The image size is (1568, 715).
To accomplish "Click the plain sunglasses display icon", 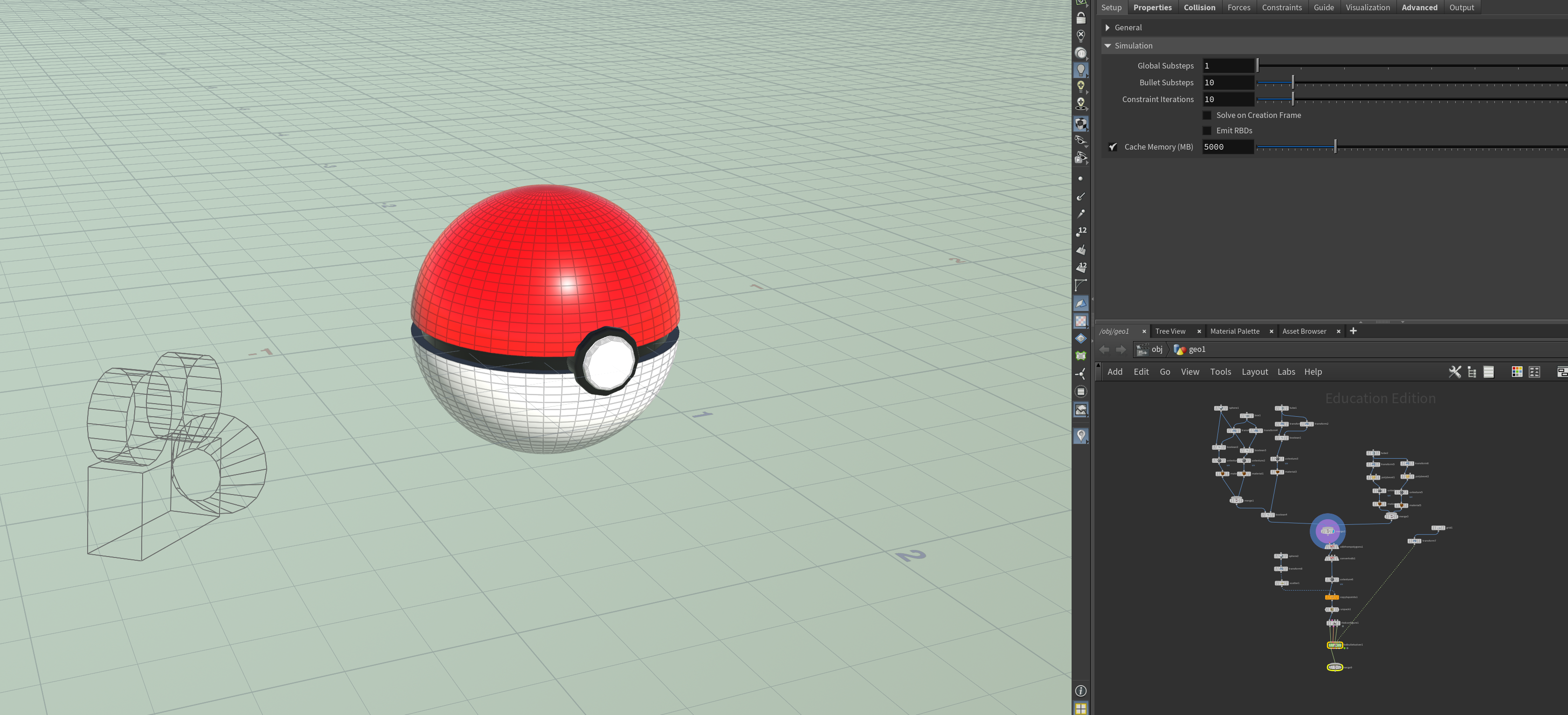I will [x=1080, y=141].
